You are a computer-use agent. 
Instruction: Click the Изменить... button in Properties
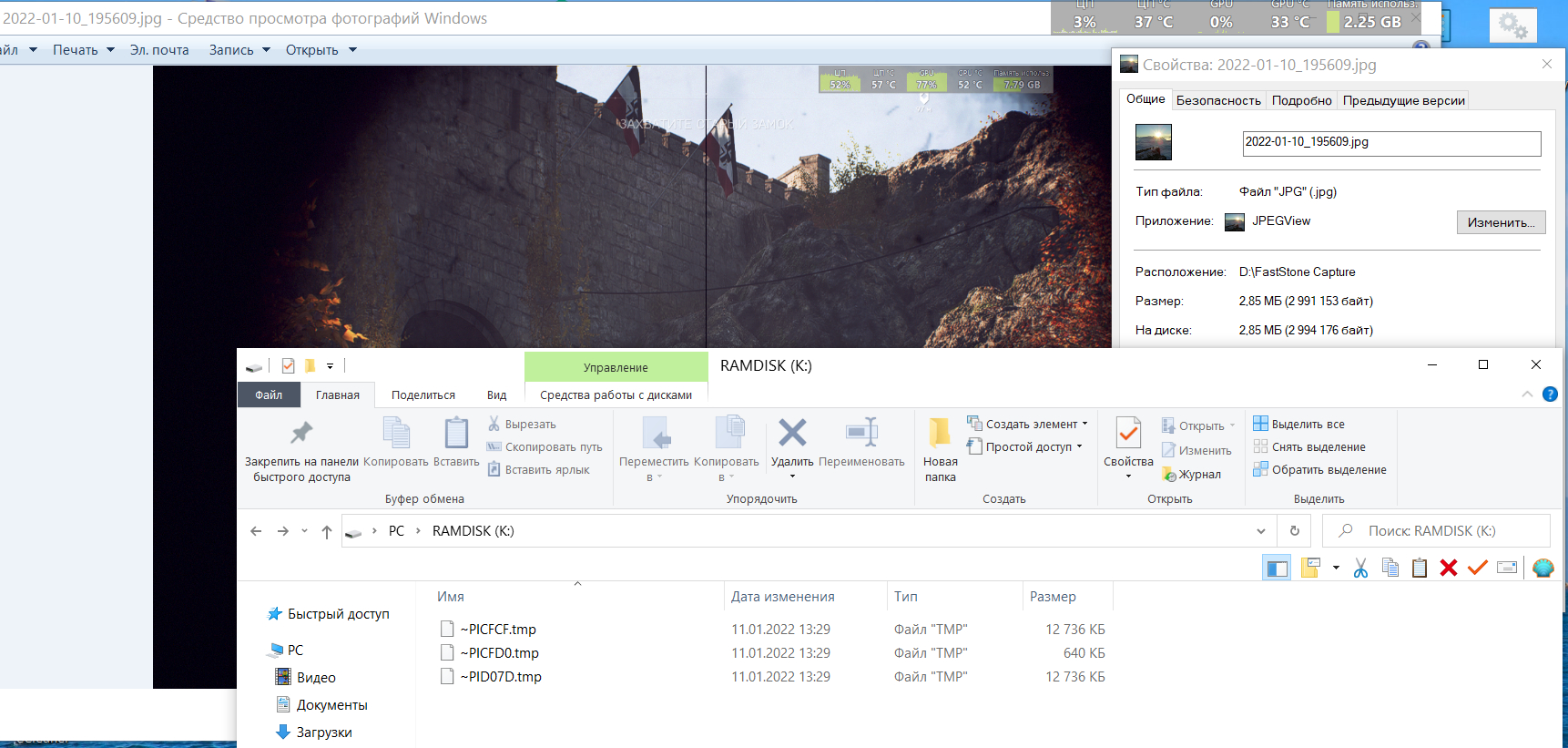(1501, 222)
